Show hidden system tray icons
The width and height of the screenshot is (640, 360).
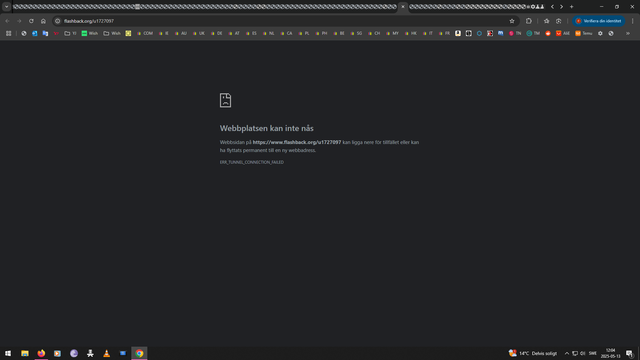tap(567, 353)
